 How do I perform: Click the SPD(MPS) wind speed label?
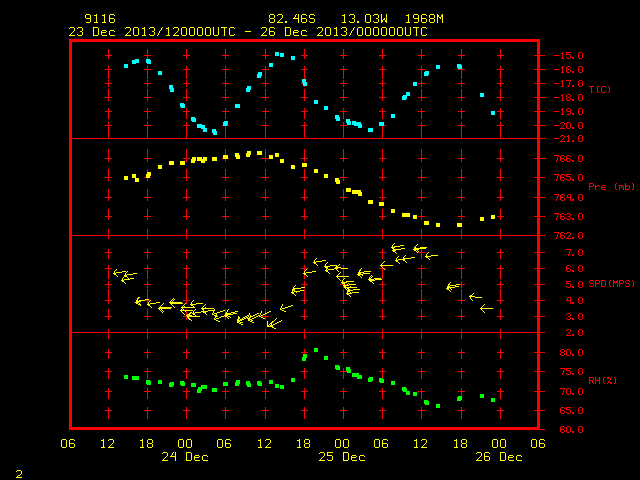611,283
